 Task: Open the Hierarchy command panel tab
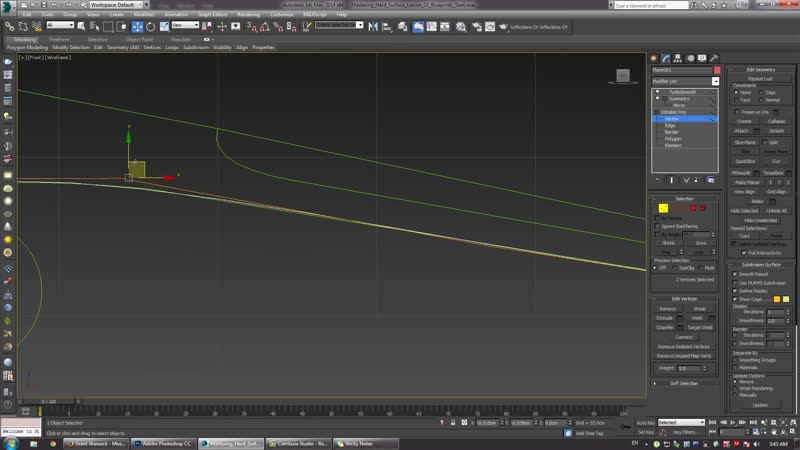678,58
